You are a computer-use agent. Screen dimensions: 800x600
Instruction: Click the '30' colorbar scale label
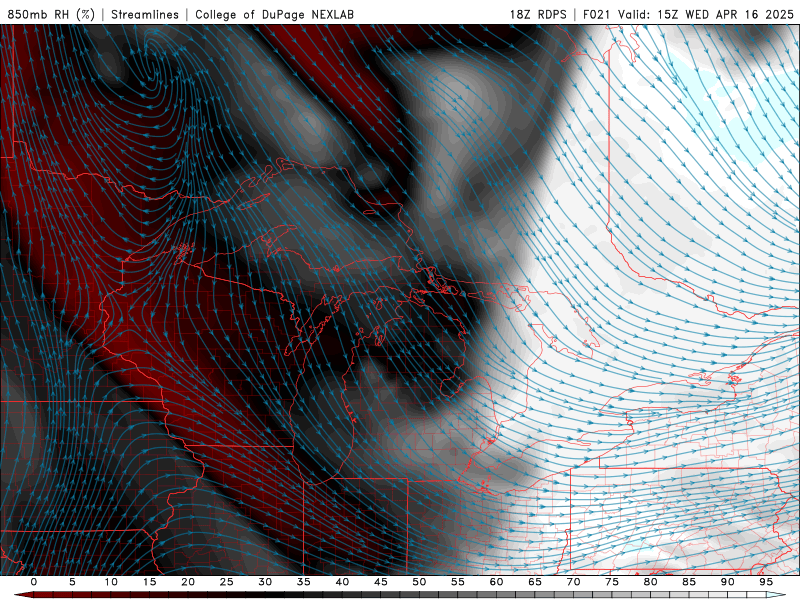pyautogui.click(x=265, y=582)
